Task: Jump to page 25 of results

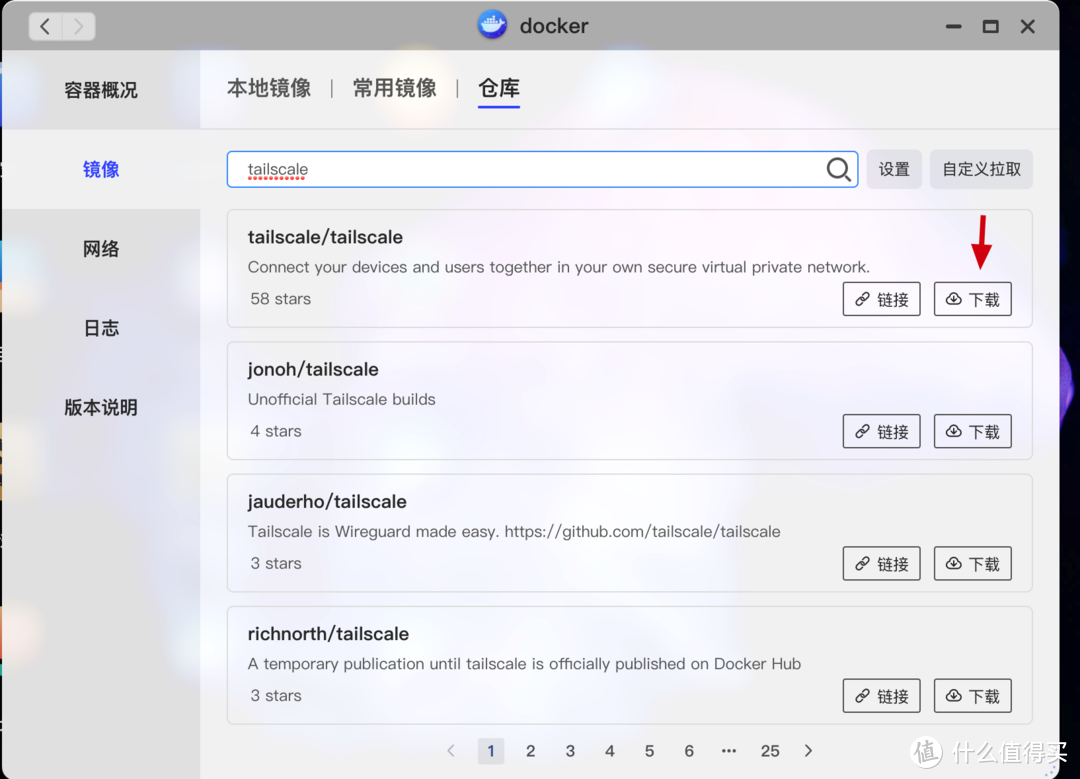Action: tap(770, 751)
